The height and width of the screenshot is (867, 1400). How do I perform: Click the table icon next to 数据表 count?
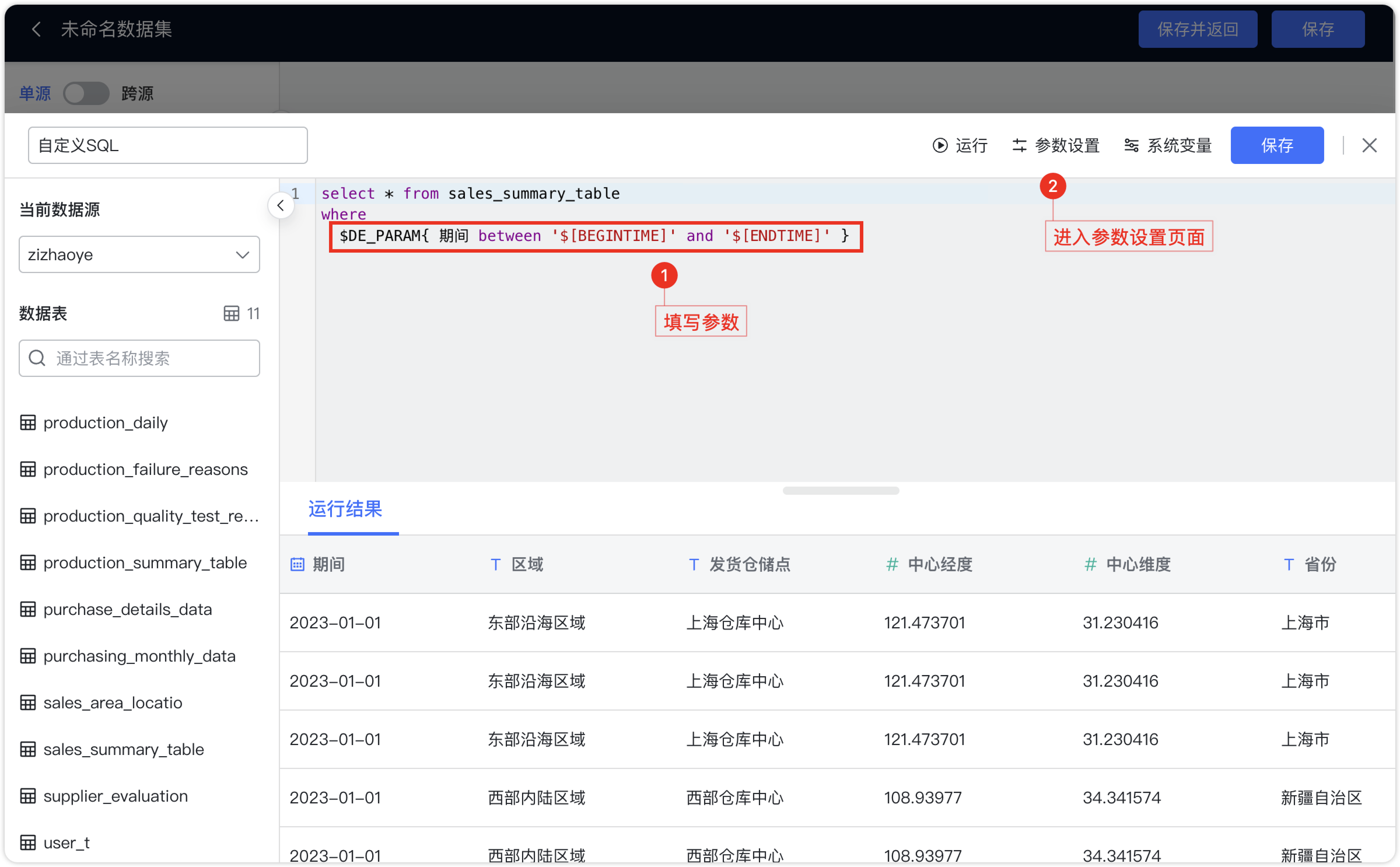[x=232, y=313]
